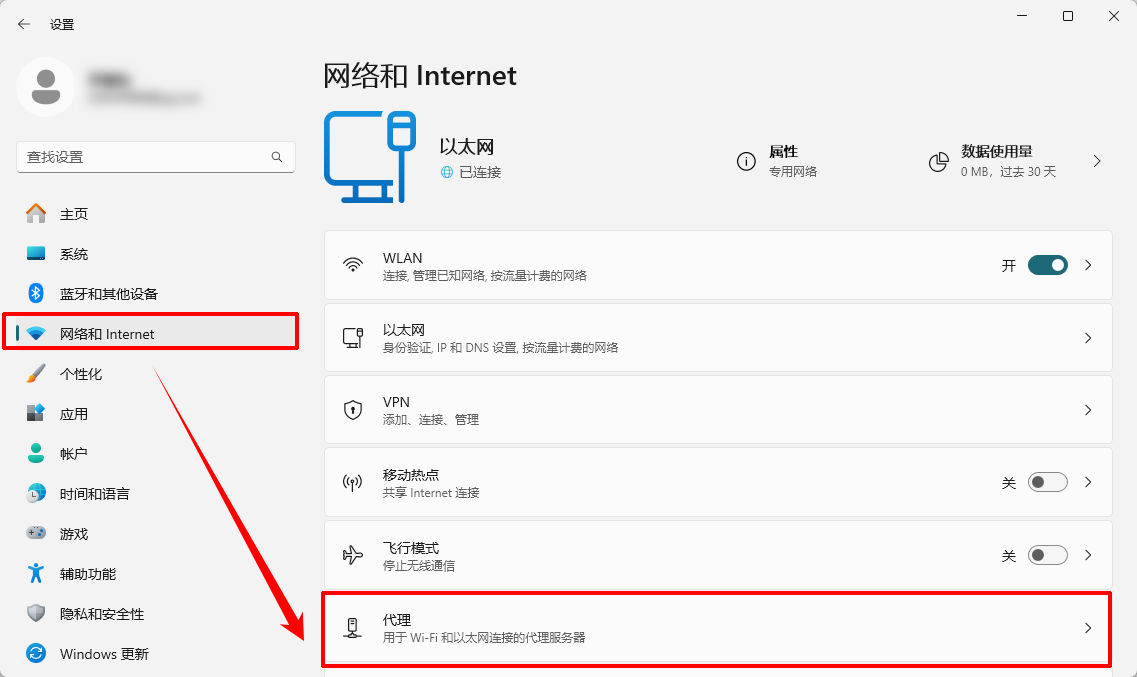Click the VPN shield icon
Viewport: 1137px width, 677px height.
pos(353,410)
